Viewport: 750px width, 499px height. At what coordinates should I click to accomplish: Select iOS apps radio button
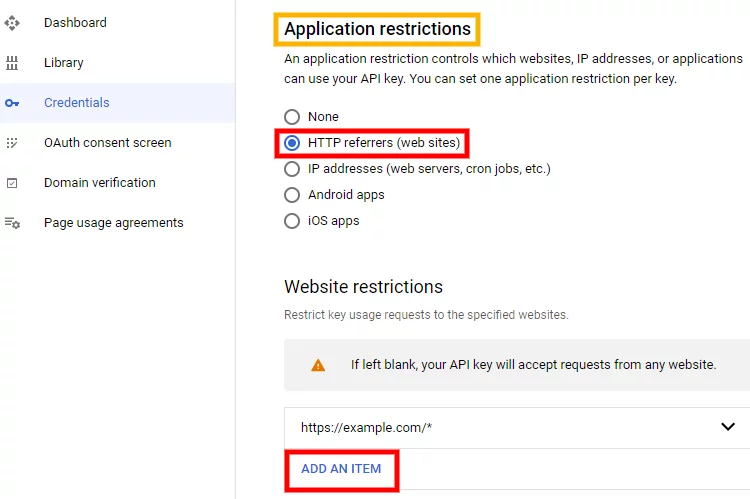coord(292,221)
